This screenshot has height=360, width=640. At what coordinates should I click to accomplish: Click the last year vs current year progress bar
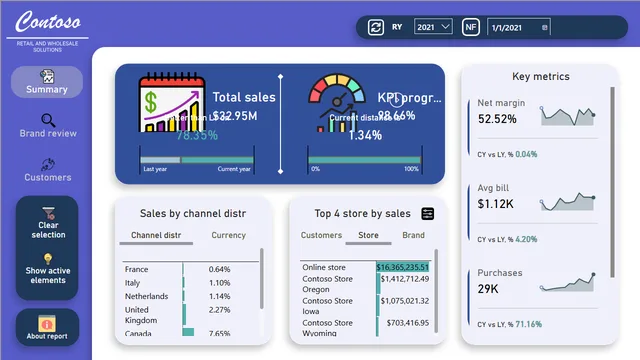click(x=197, y=160)
